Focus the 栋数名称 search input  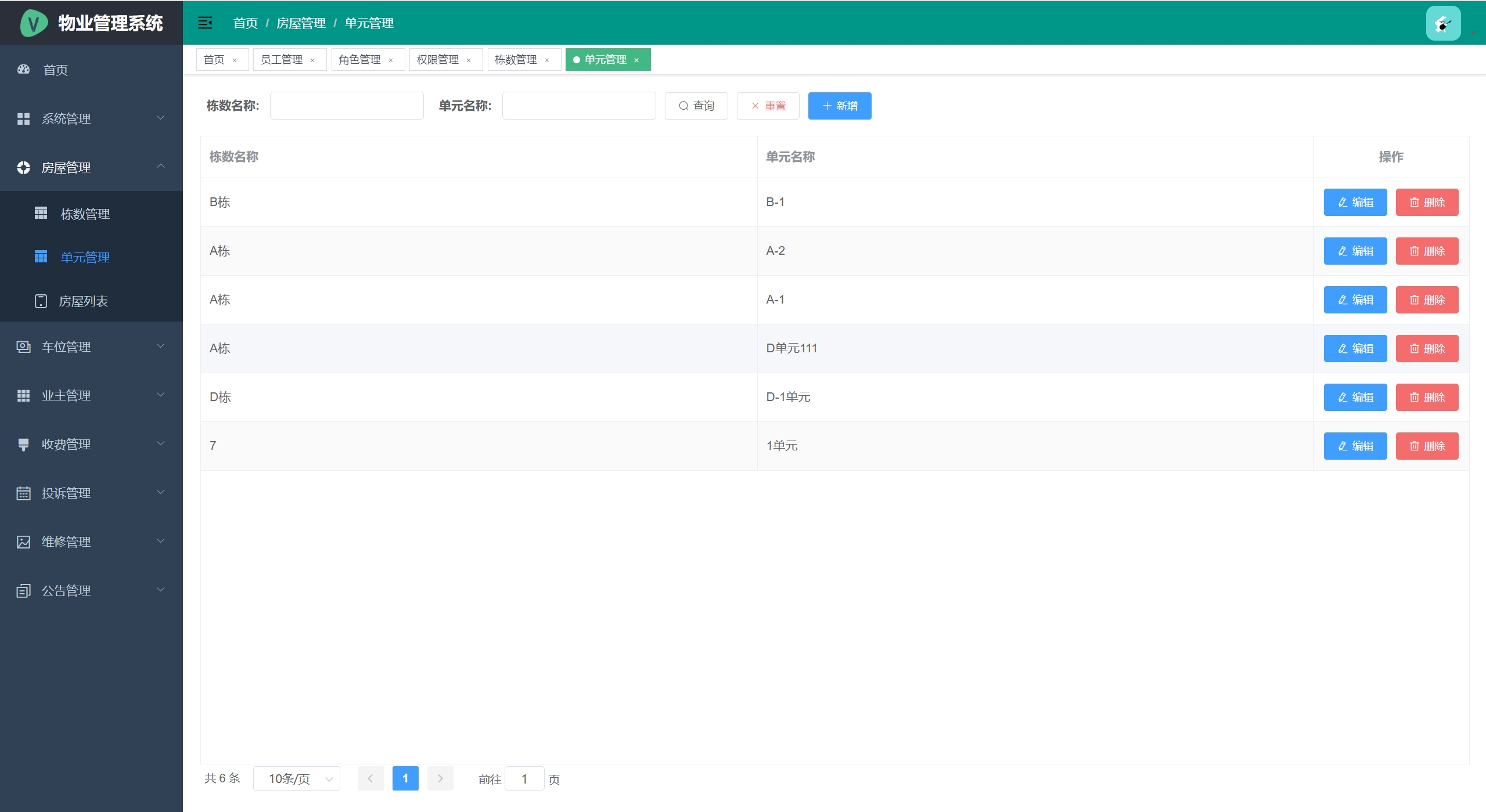(347, 106)
